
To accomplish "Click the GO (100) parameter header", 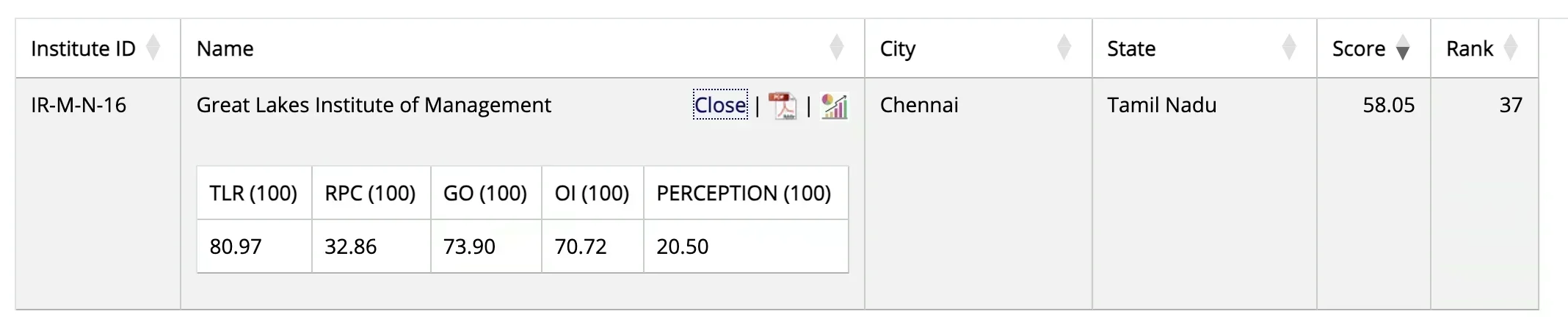I will [x=485, y=193].
